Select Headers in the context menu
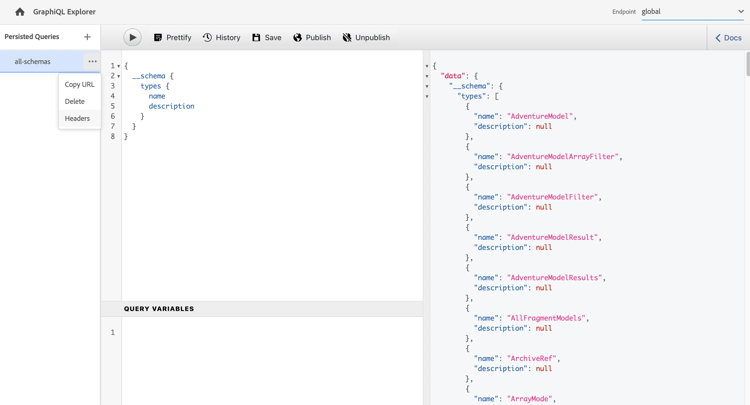The height and width of the screenshot is (405, 750). (x=77, y=118)
